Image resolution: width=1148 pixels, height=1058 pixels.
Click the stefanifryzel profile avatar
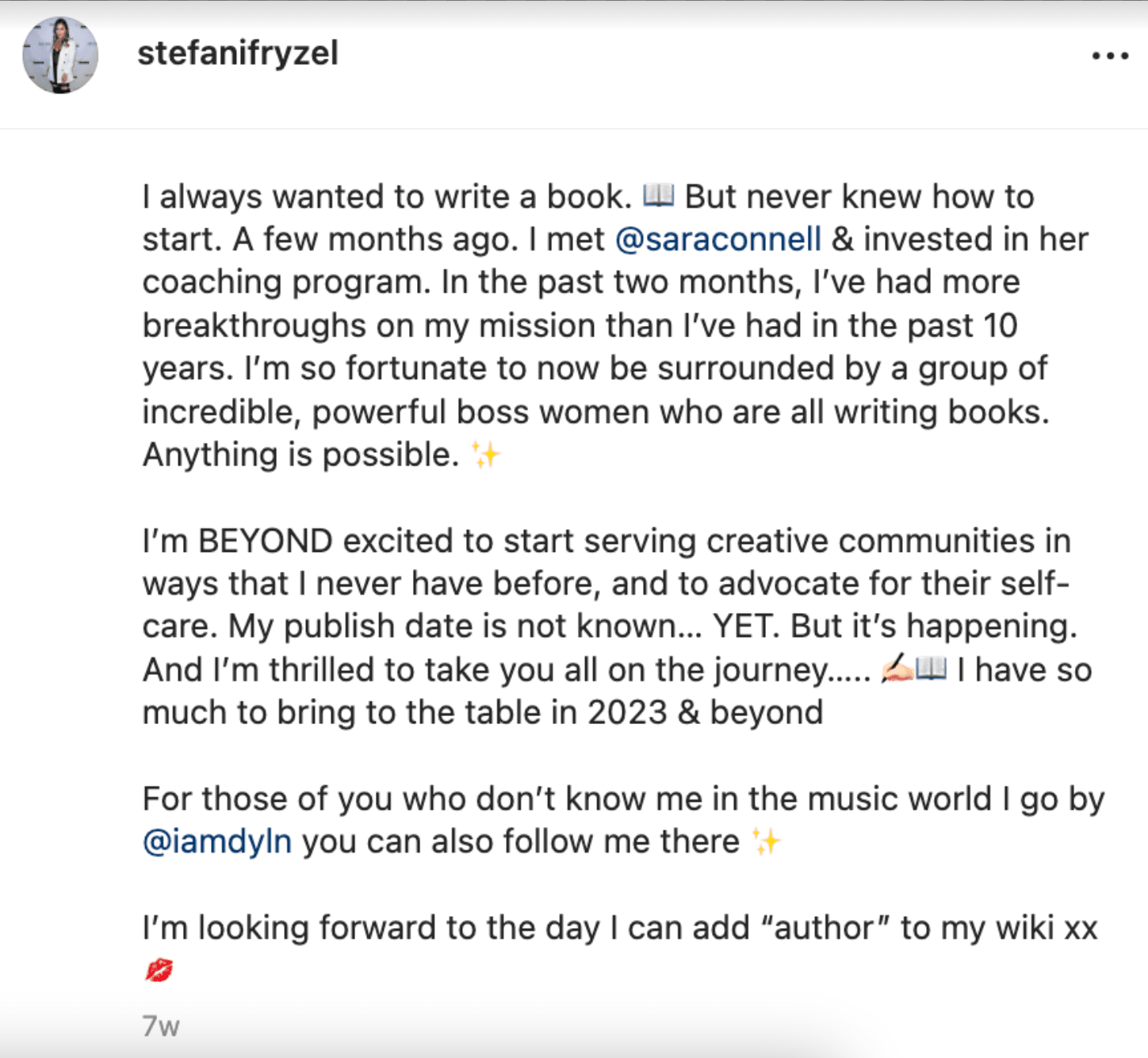[60, 56]
